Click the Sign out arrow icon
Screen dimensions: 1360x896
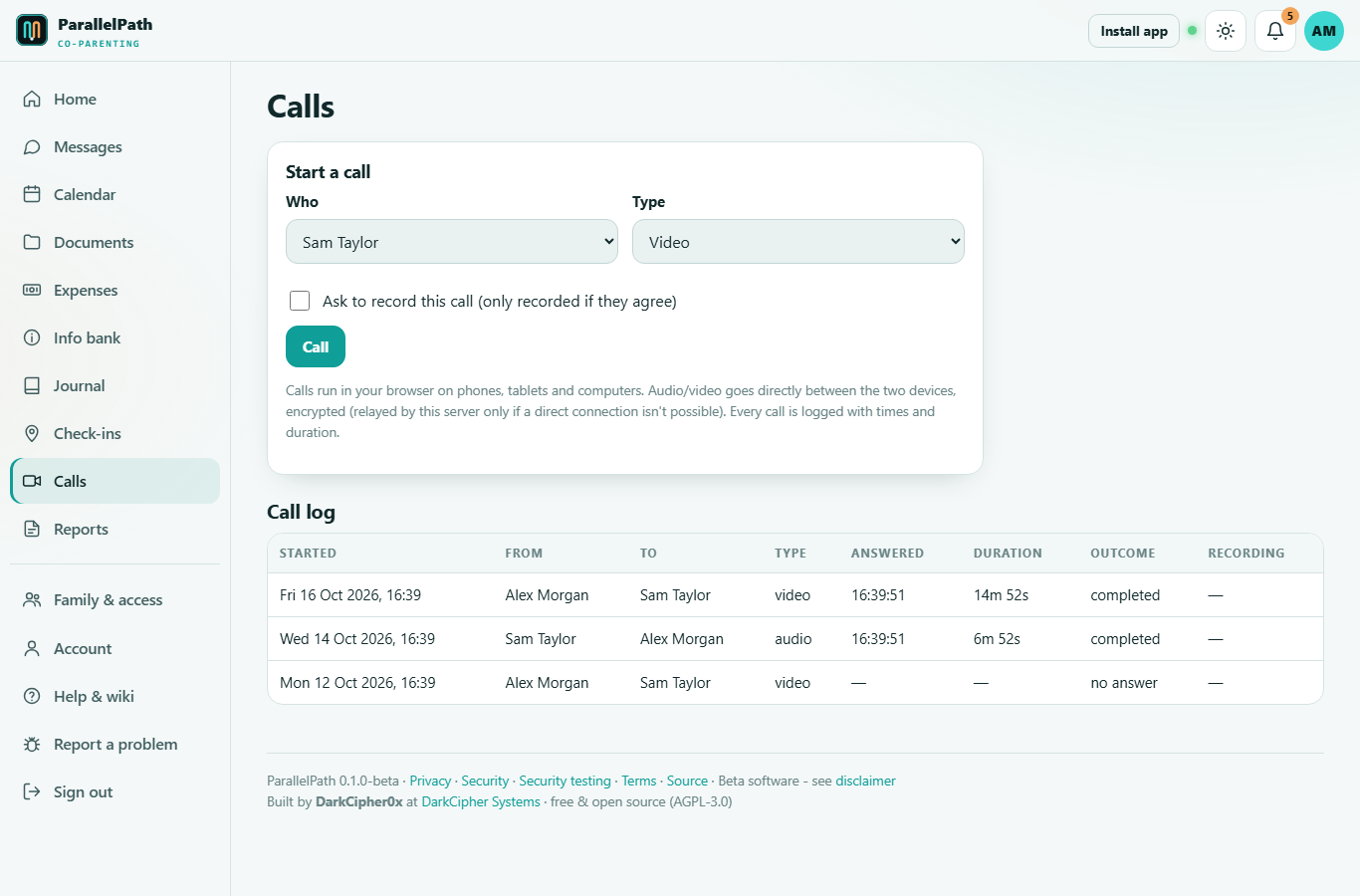click(x=32, y=791)
